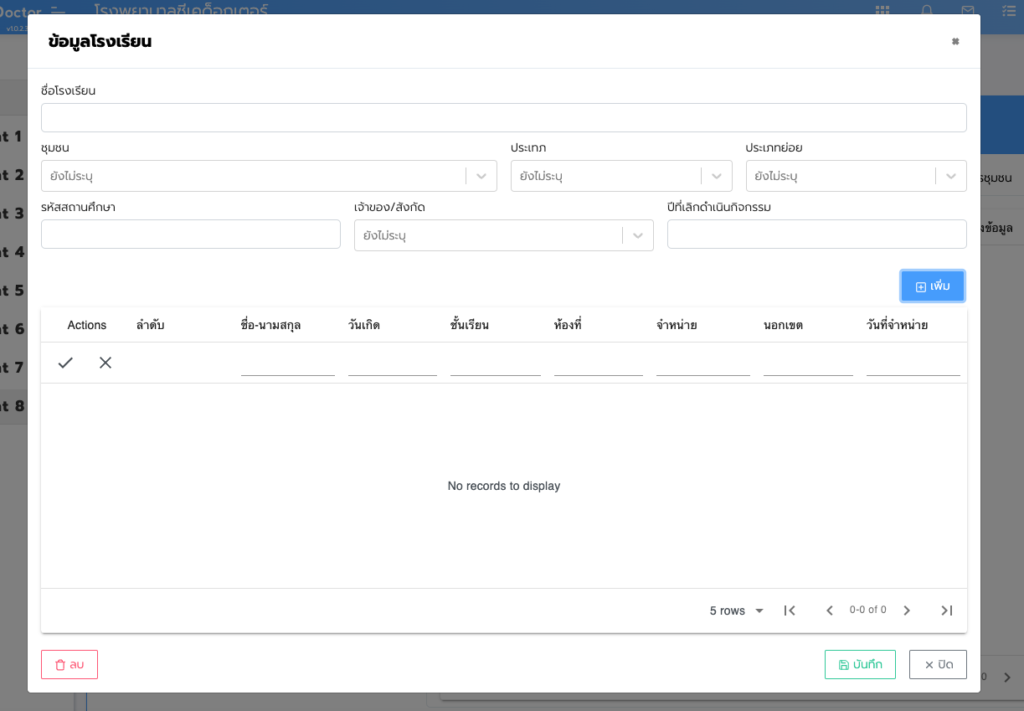Click the ลบ delete button

[69, 665]
